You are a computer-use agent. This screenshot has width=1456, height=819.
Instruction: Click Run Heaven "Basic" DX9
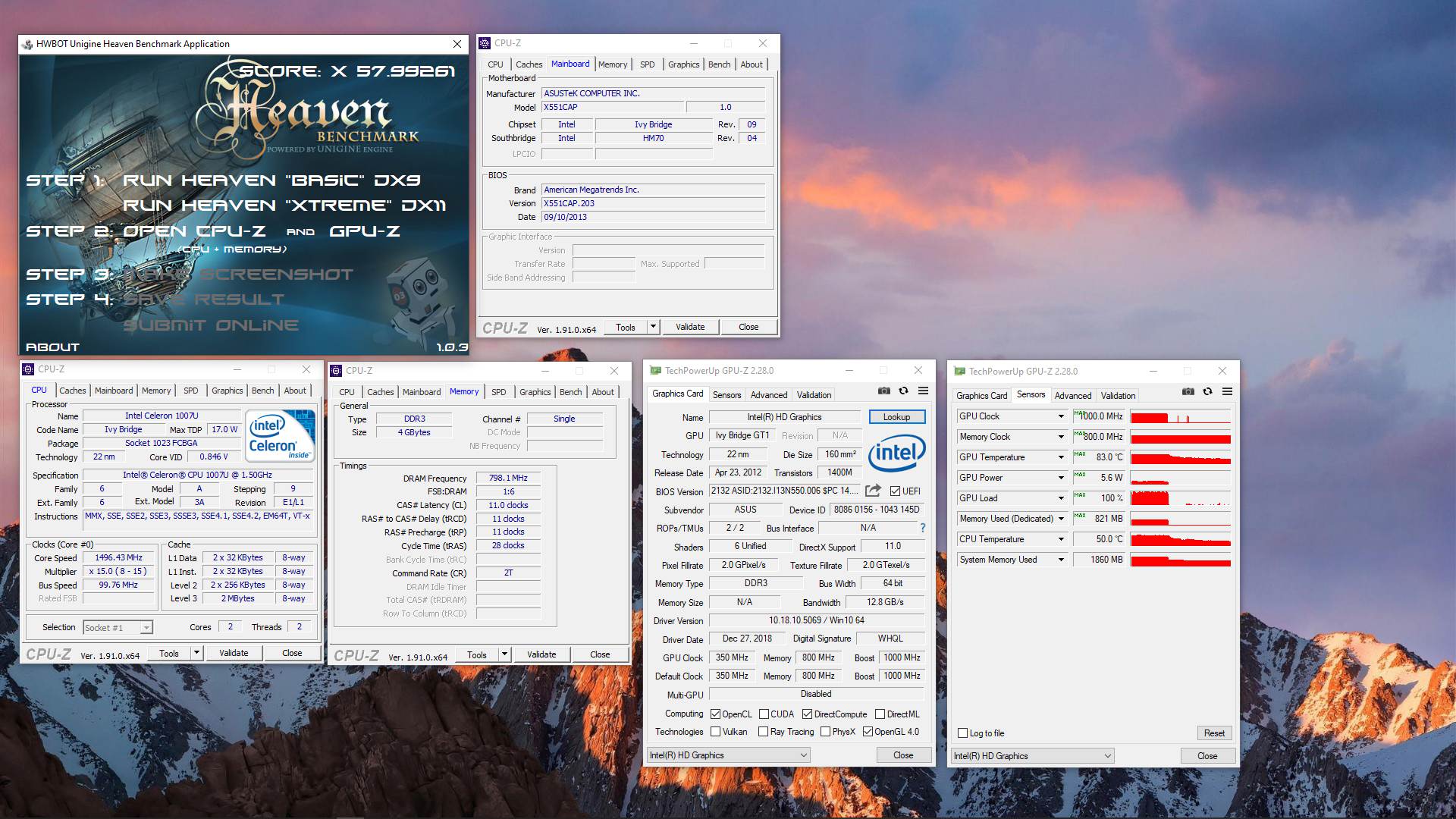(271, 180)
